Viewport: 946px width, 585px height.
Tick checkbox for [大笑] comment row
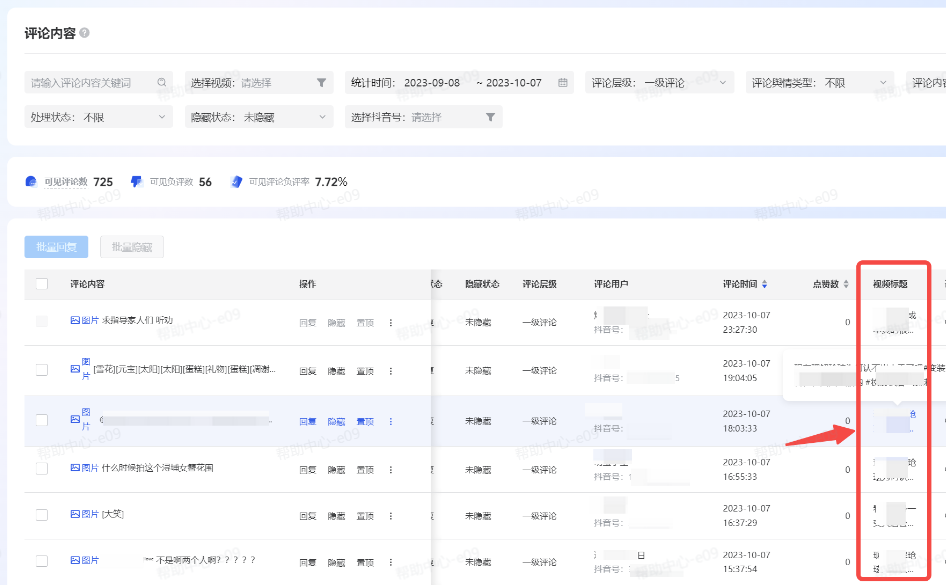tap(42, 514)
